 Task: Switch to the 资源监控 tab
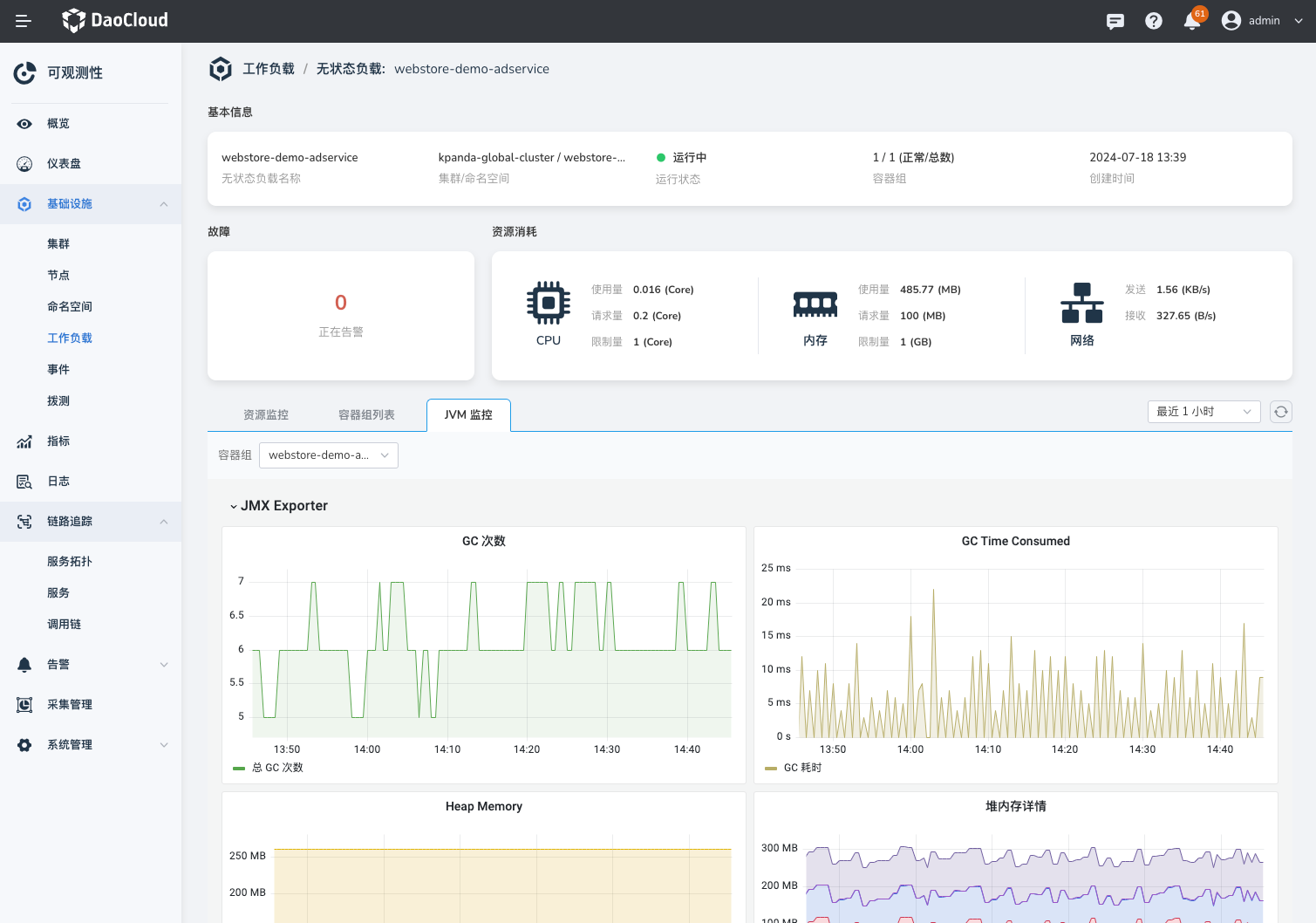[x=266, y=415]
